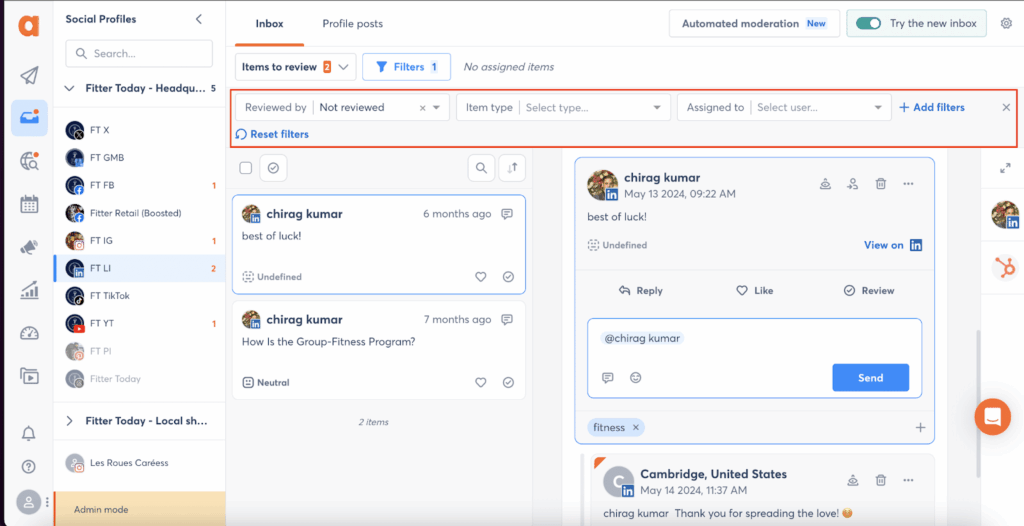Open notifications bell icon
The height and width of the screenshot is (526, 1024).
coord(29,433)
